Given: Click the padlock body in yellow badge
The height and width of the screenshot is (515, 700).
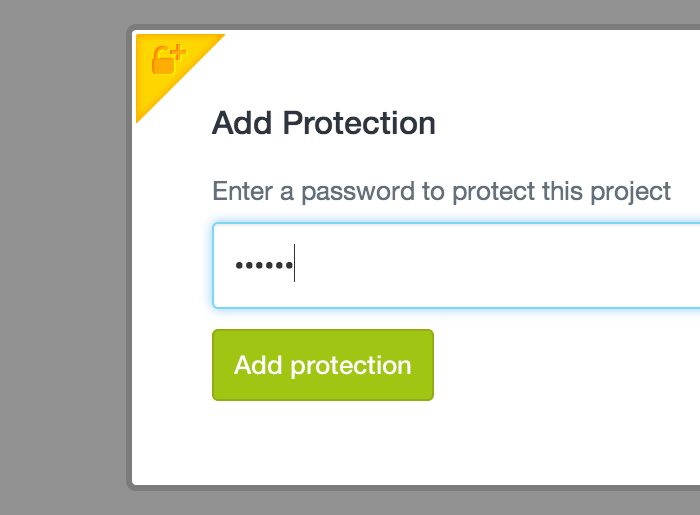Looking at the screenshot, I should coord(162,66).
